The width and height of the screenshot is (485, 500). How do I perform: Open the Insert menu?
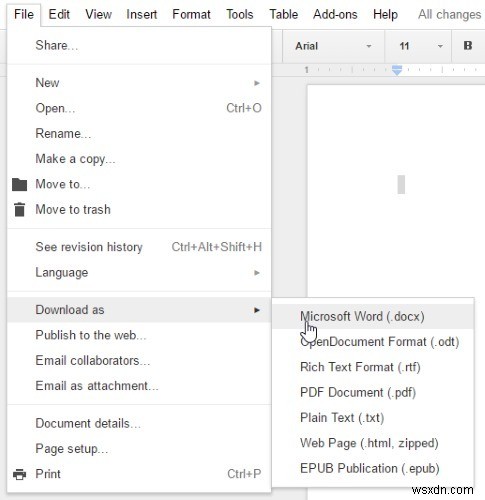click(x=142, y=14)
